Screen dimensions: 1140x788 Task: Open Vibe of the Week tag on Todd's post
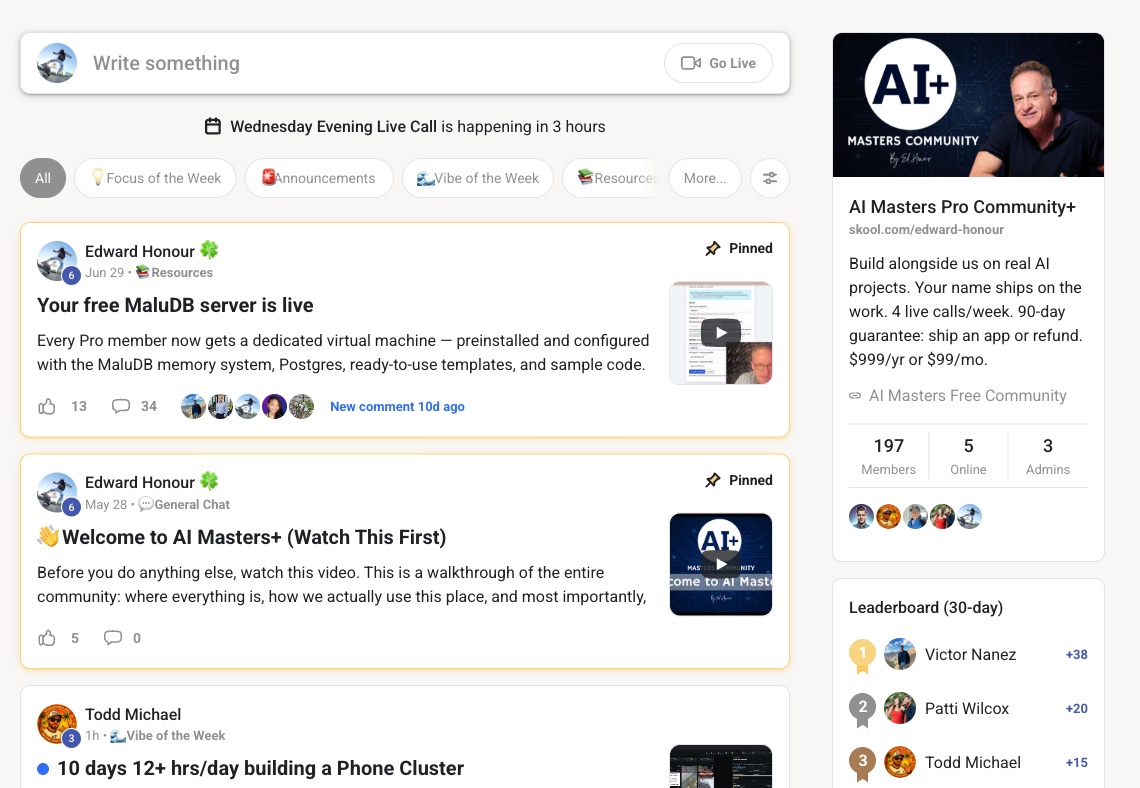pos(167,736)
